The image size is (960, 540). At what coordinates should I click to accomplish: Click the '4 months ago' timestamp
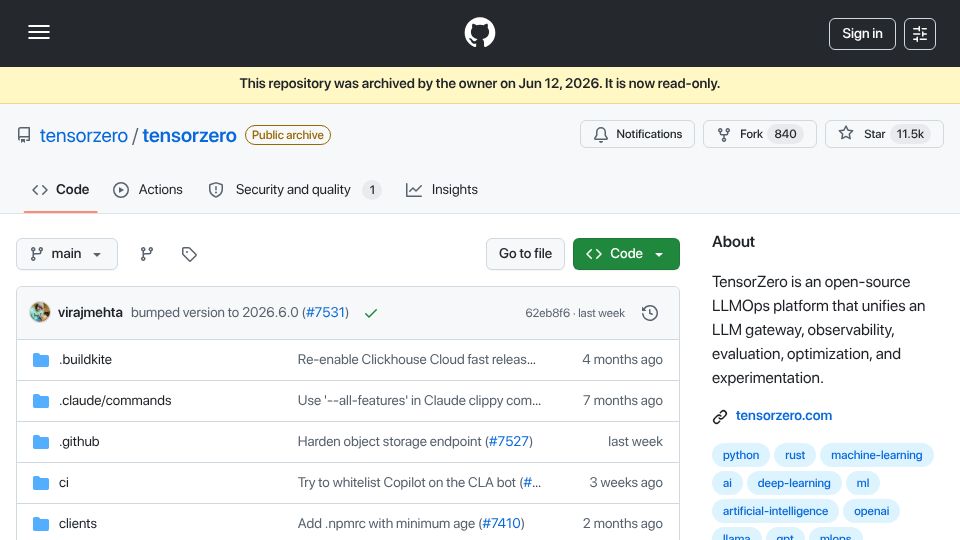(x=622, y=359)
